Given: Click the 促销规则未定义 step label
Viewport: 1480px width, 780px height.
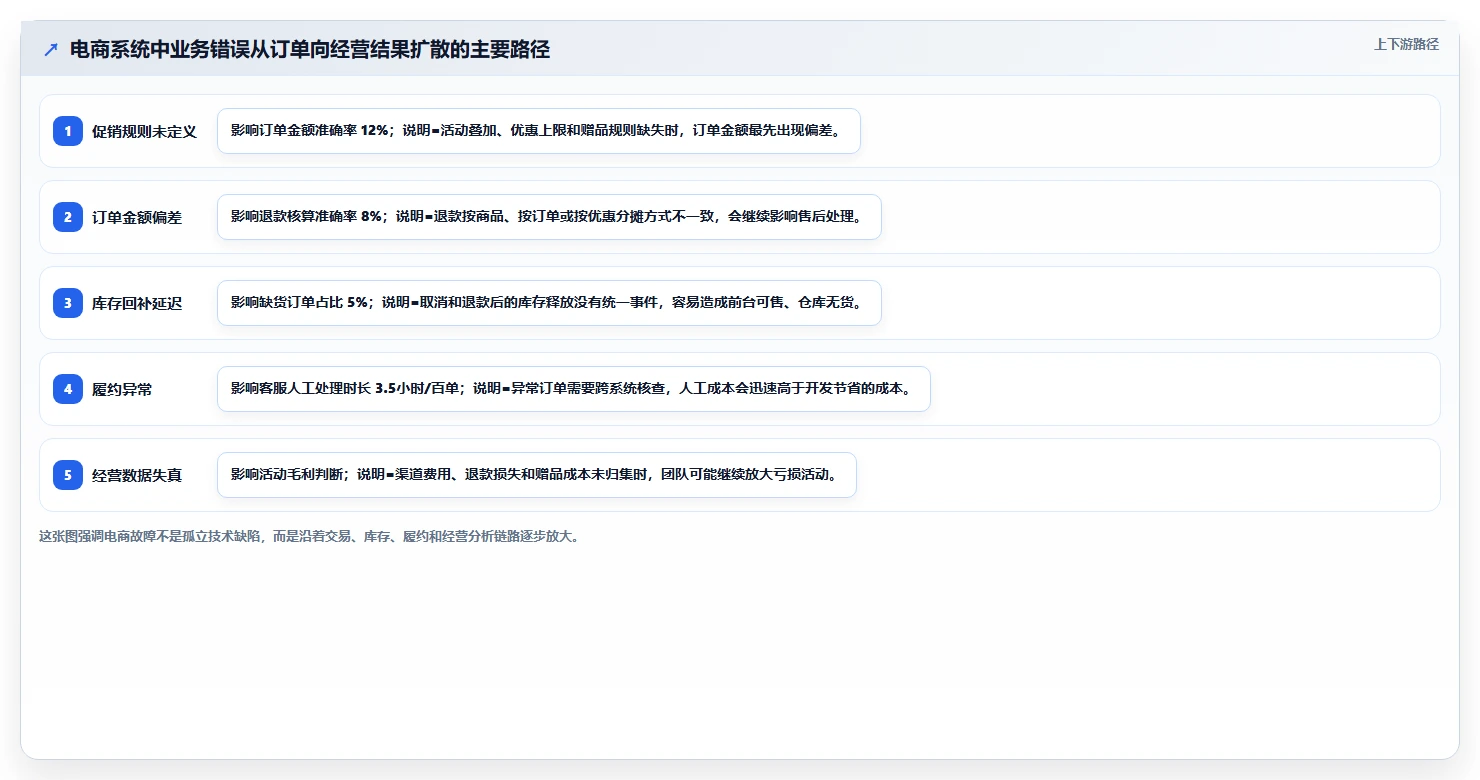Looking at the screenshot, I should [144, 131].
